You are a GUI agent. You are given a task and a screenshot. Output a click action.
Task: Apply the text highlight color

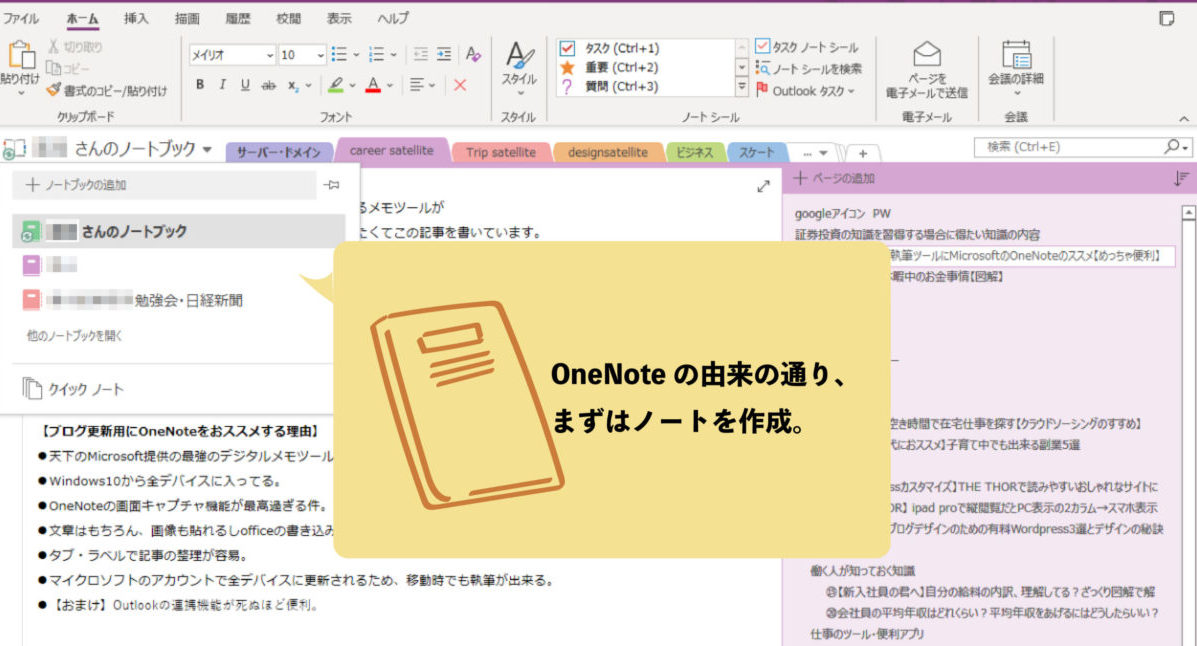coord(335,85)
